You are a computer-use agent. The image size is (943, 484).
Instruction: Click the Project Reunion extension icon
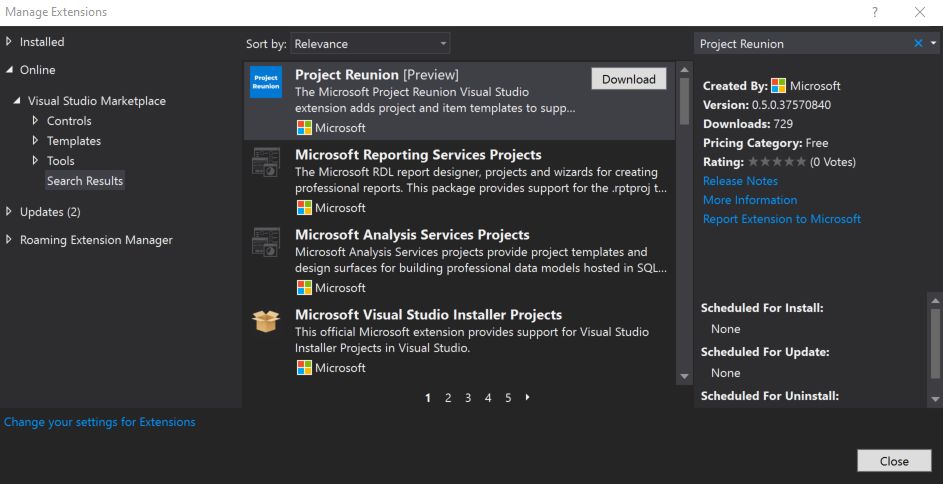click(x=266, y=82)
